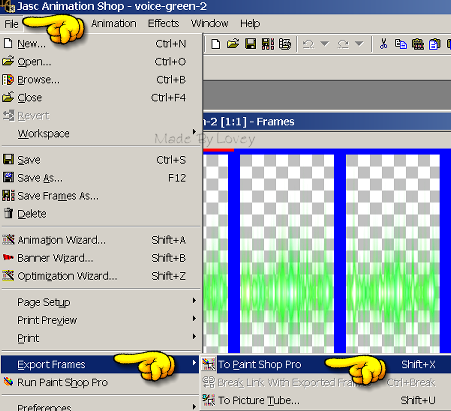
Task: Select Run Paint Shop Pro entry
Action: point(101,382)
